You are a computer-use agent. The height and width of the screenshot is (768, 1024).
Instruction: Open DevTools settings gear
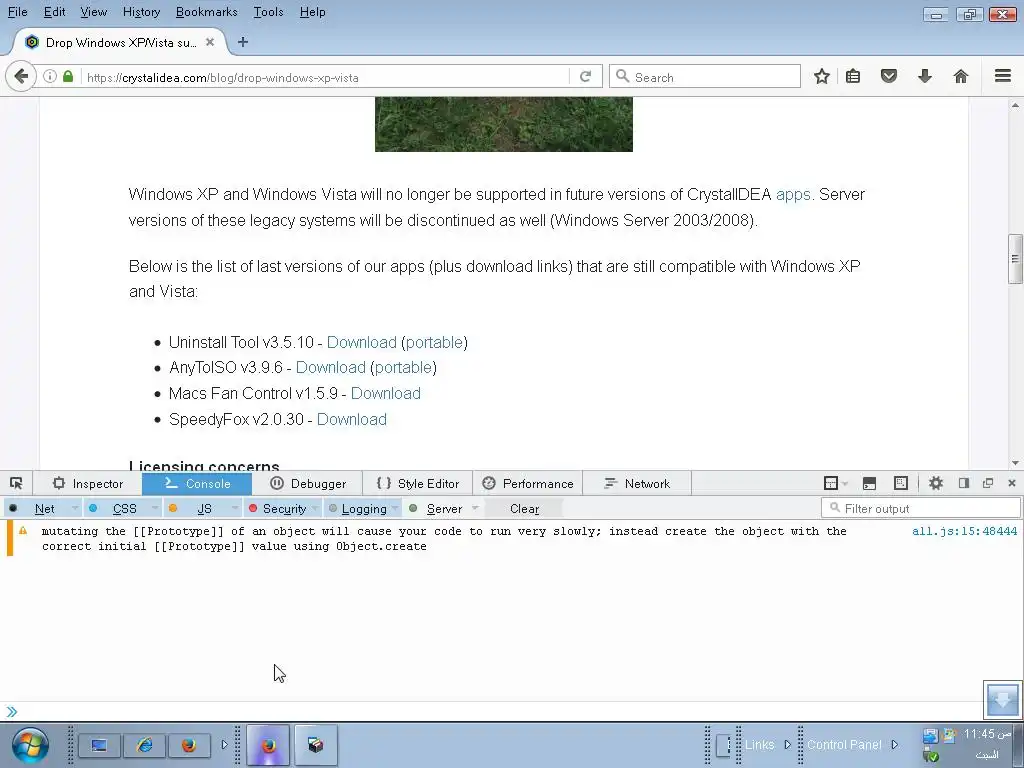[x=936, y=483]
